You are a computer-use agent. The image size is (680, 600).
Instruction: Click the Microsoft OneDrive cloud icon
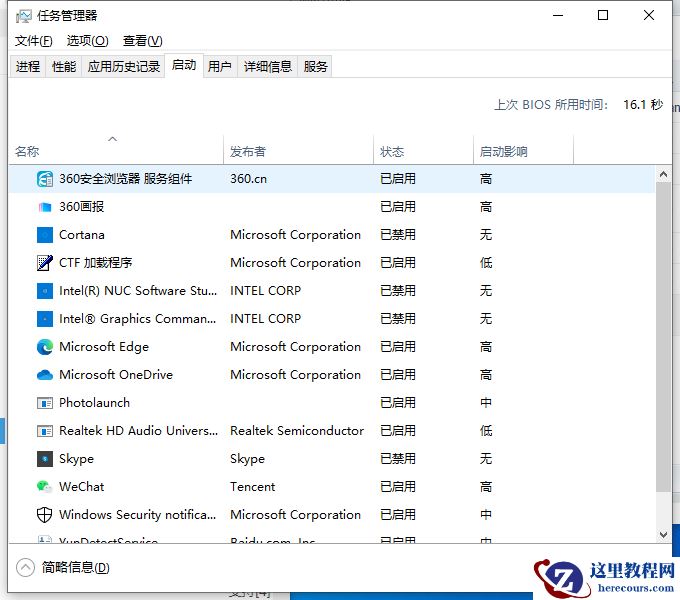(x=45, y=375)
